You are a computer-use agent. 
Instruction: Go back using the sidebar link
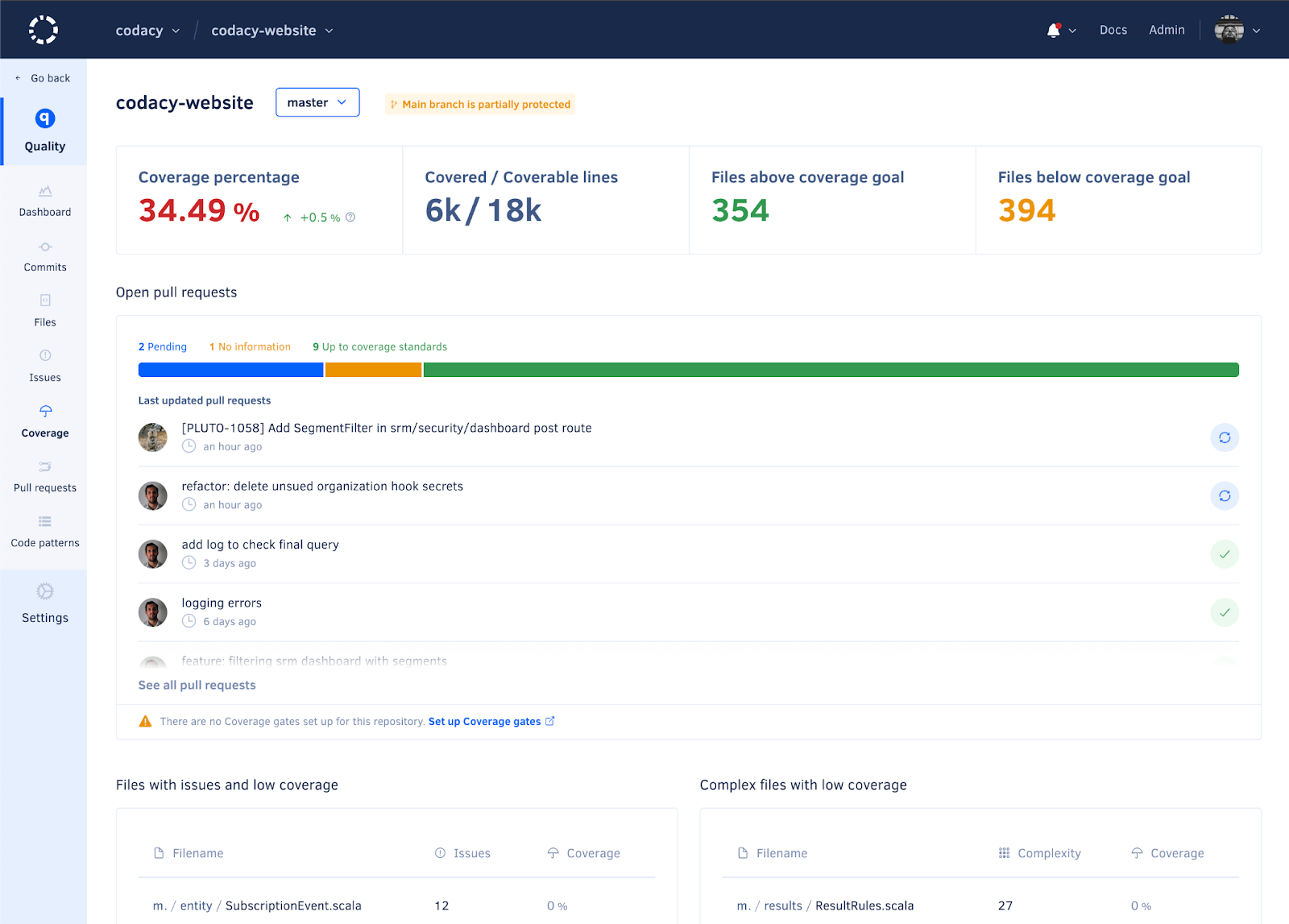coord(44,78)
